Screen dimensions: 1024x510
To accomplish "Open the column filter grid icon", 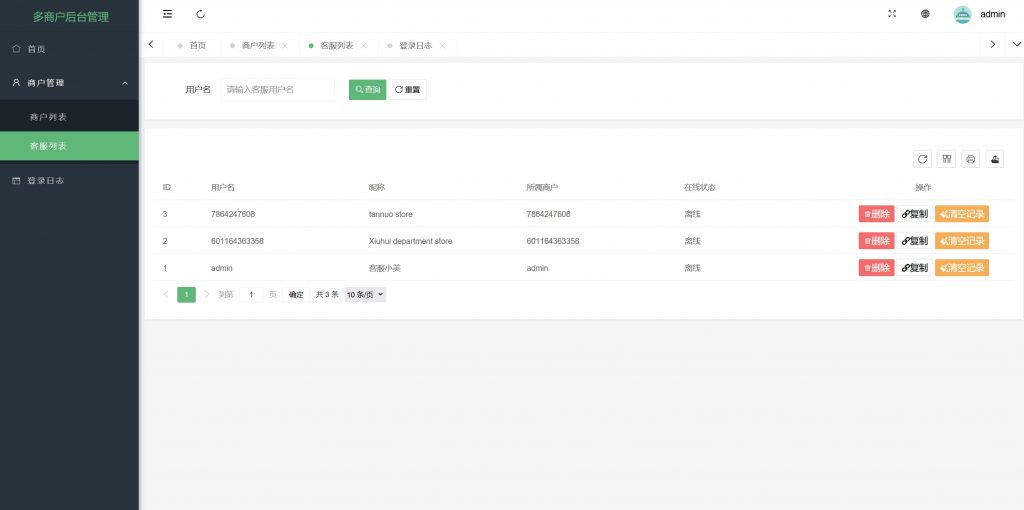I will pyautogui.click(x=946, y=159).
